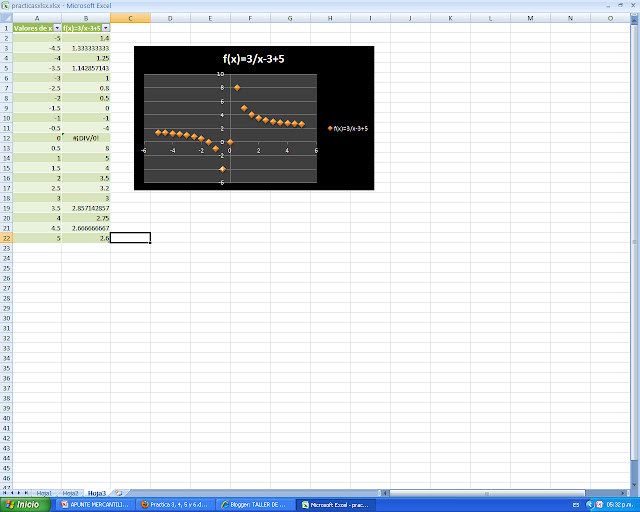640x512 pixels.
Task: Open filter dropdown for Valores de x
Action: pos(57,28)
